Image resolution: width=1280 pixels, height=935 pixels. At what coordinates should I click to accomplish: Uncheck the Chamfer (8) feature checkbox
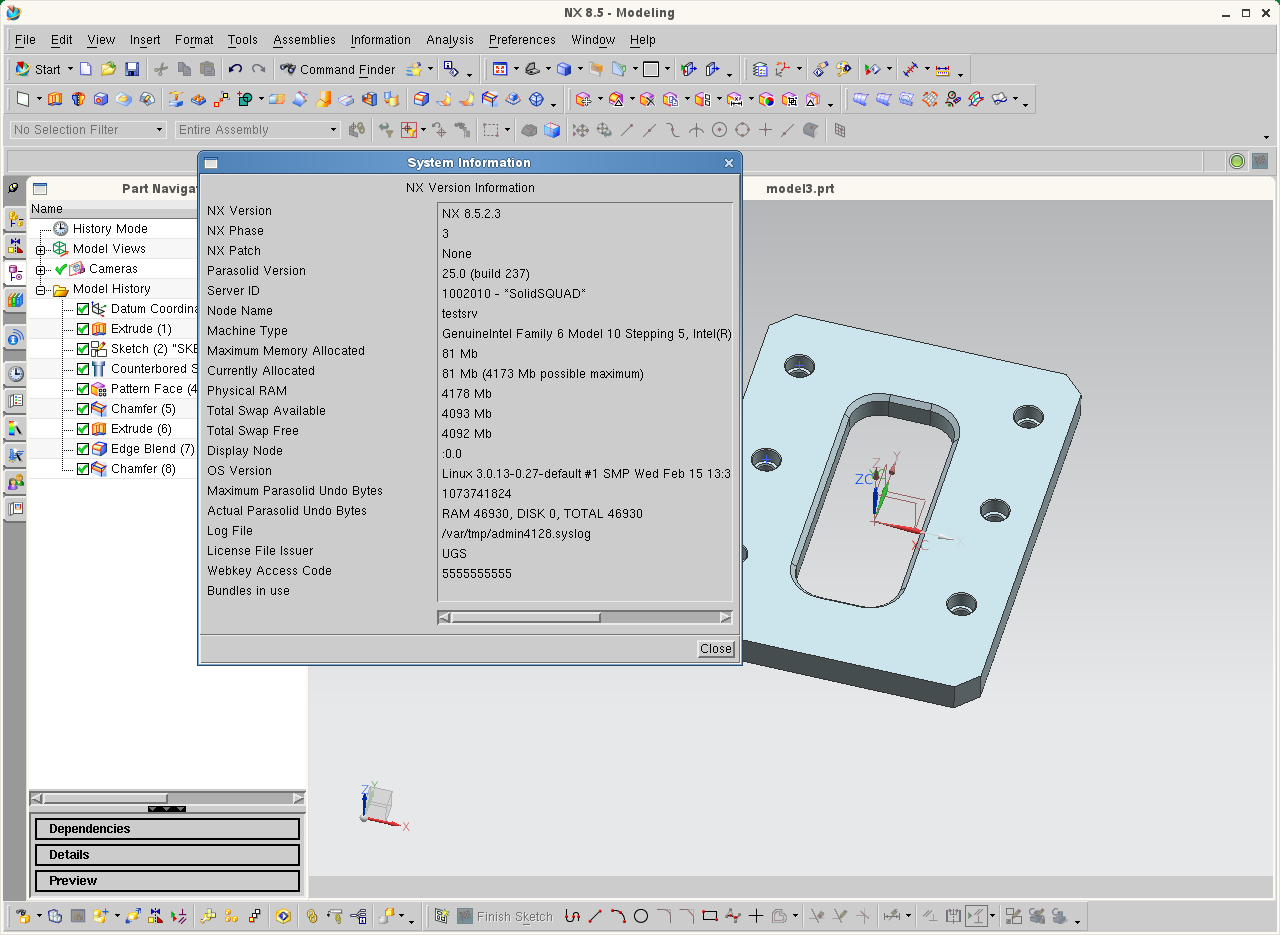83,469
